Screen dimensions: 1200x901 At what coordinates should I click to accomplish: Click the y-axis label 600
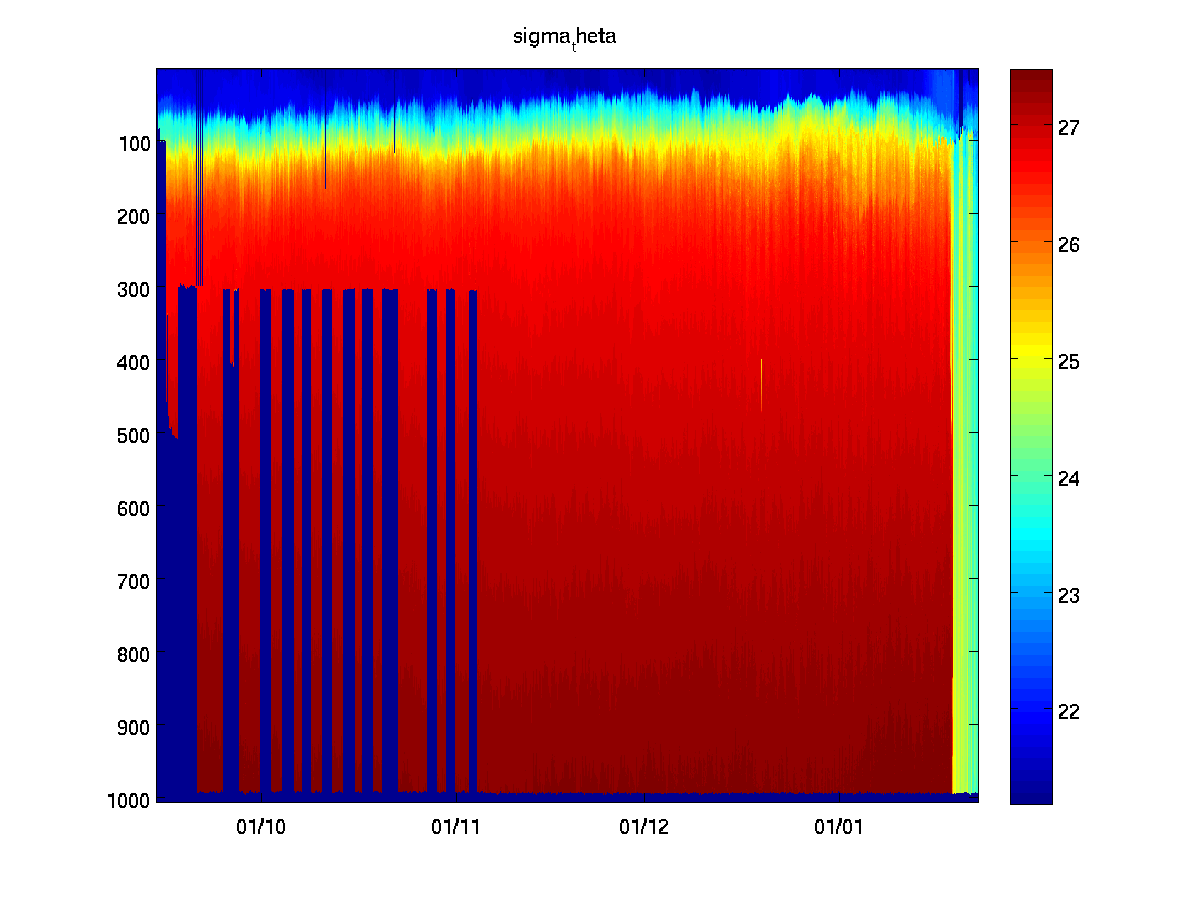(x=133, y=508)
